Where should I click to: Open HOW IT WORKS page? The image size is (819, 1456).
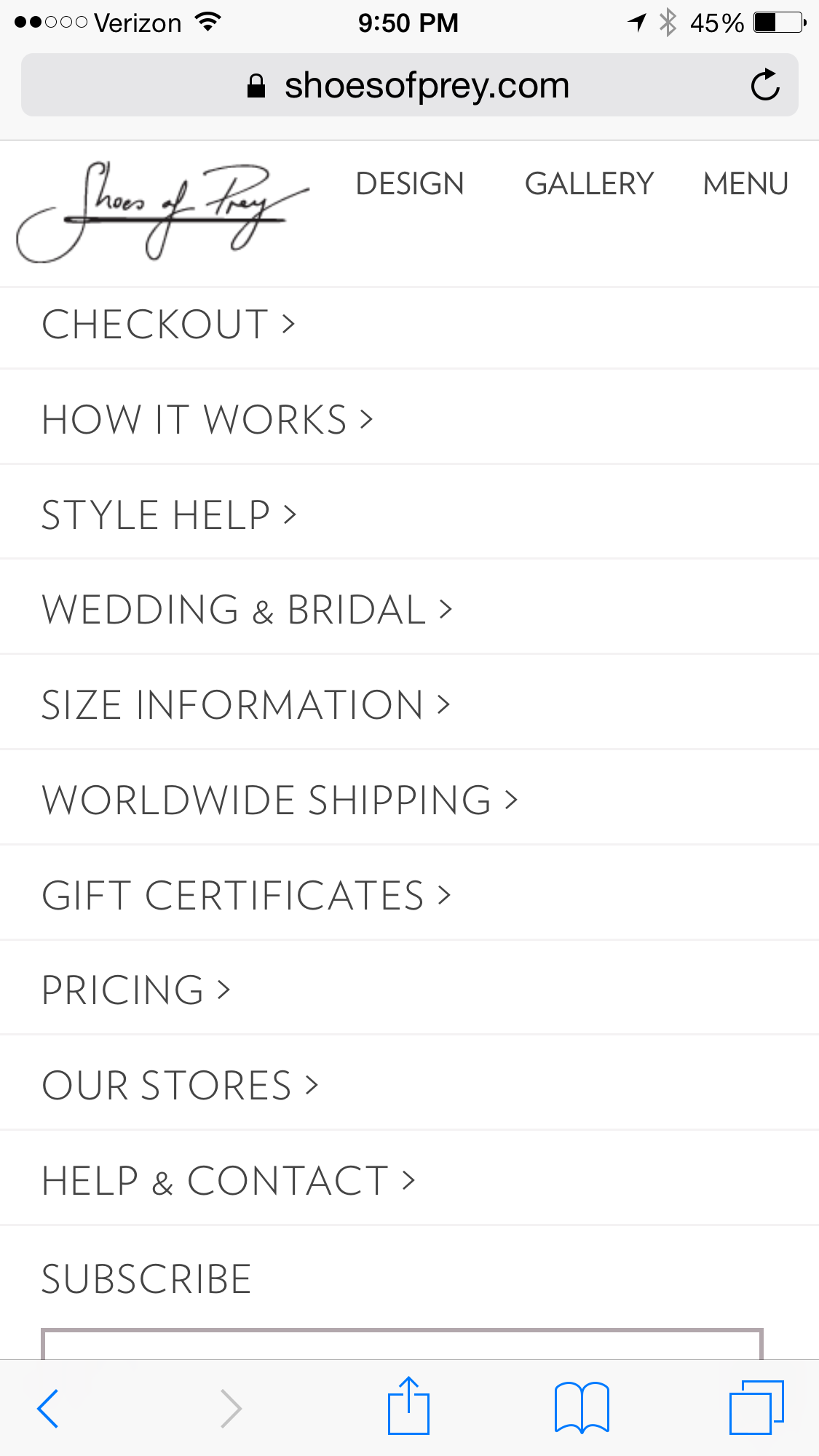tap(207, 420)
